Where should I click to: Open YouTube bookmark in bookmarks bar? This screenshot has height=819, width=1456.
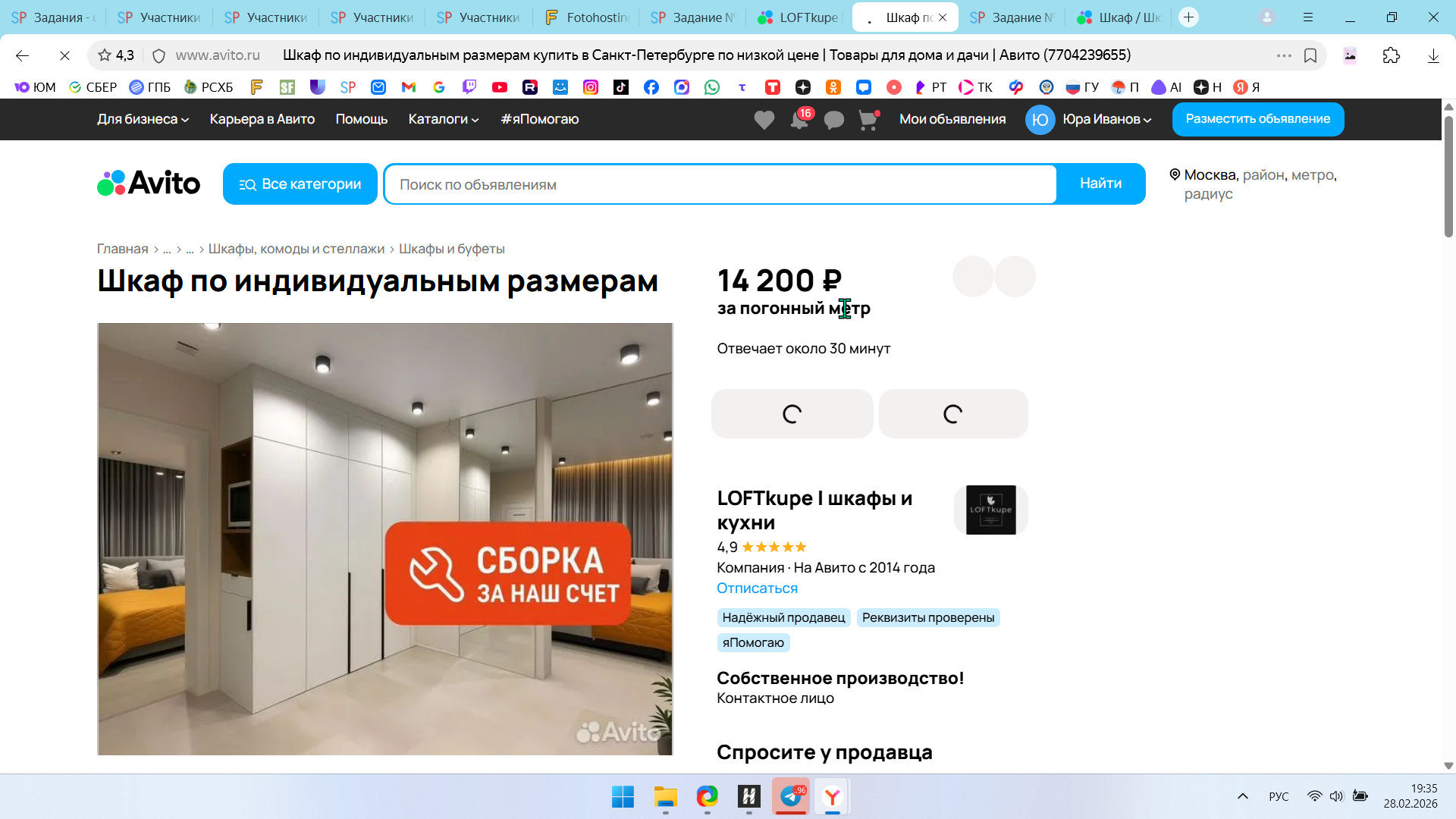click(499, 87)
